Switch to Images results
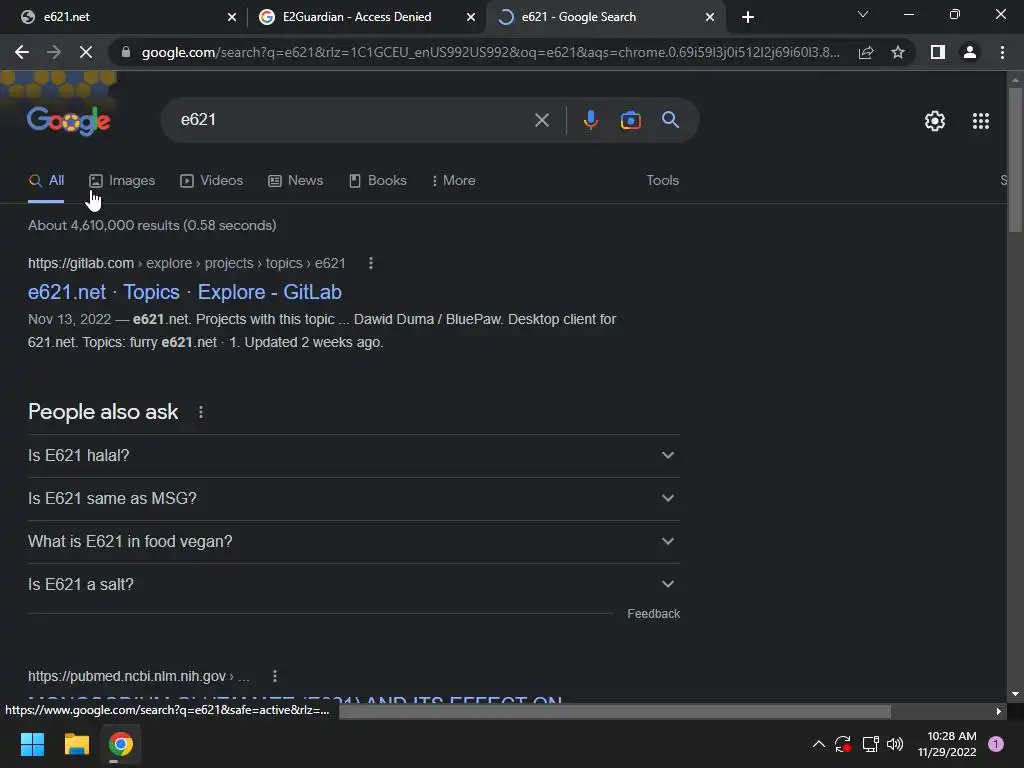The image size is (1024, 768). (122, 181)
